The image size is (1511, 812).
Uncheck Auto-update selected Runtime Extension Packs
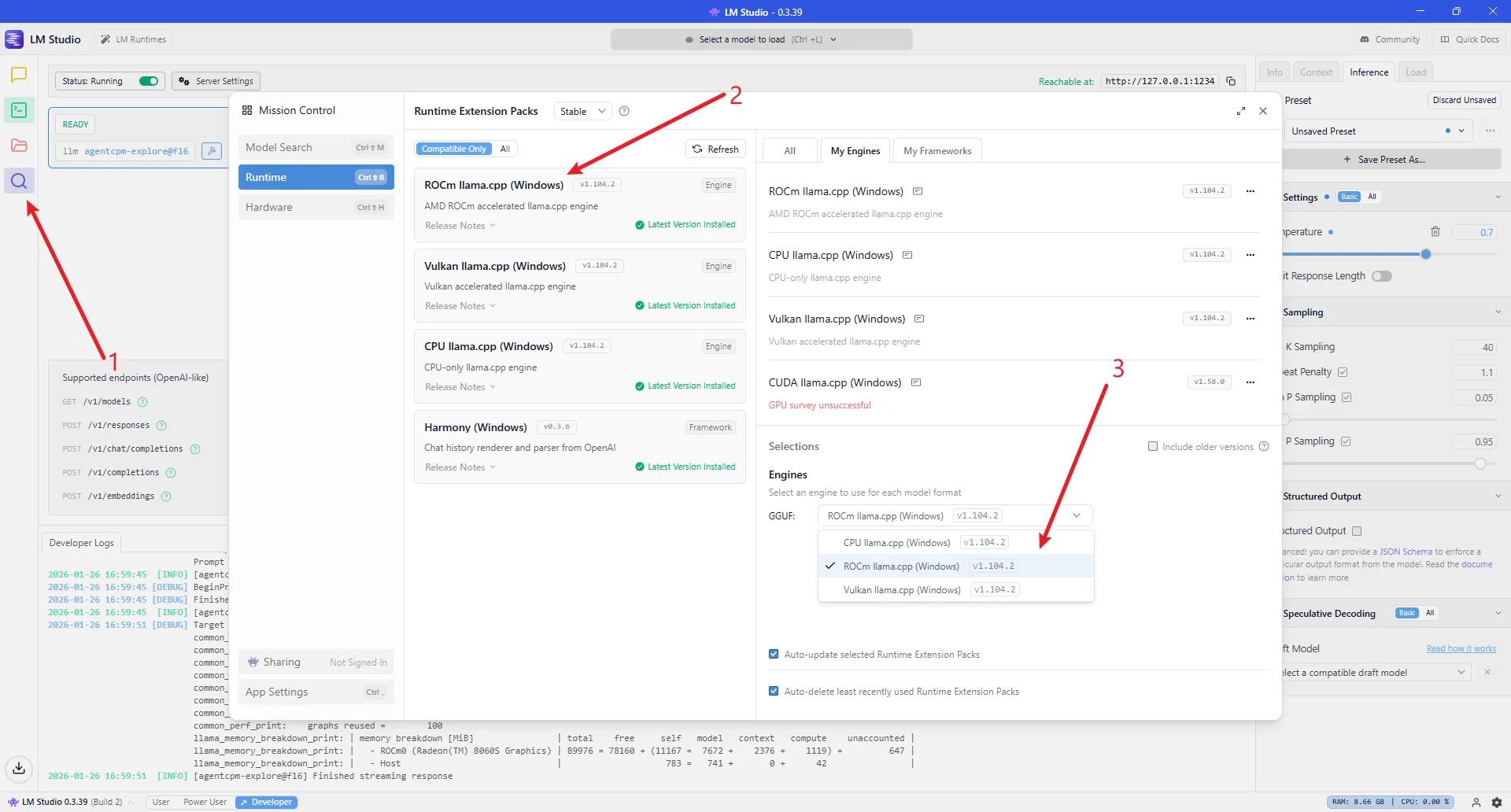click(774, 654)
